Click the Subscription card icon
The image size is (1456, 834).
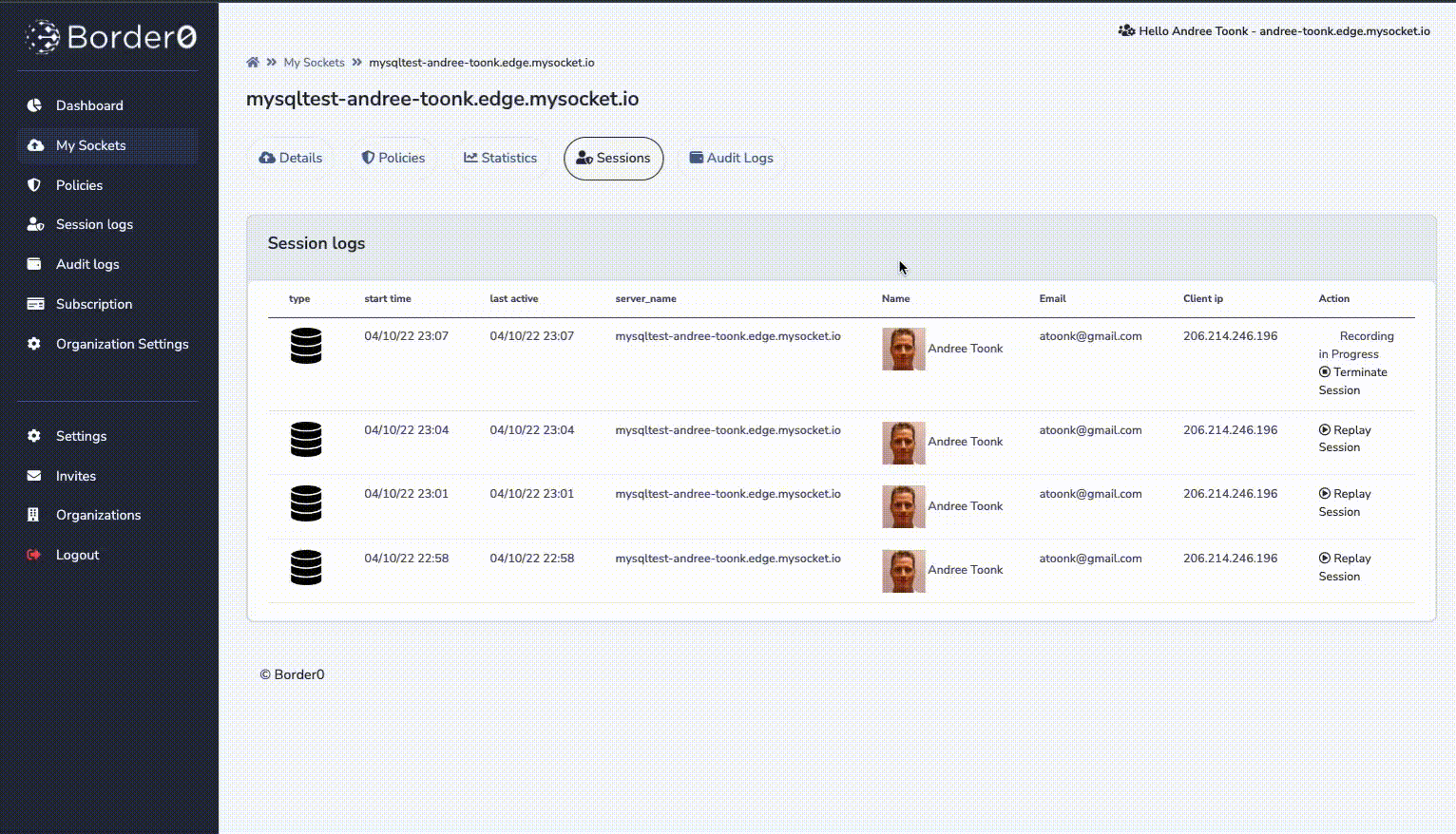point(35,304)
